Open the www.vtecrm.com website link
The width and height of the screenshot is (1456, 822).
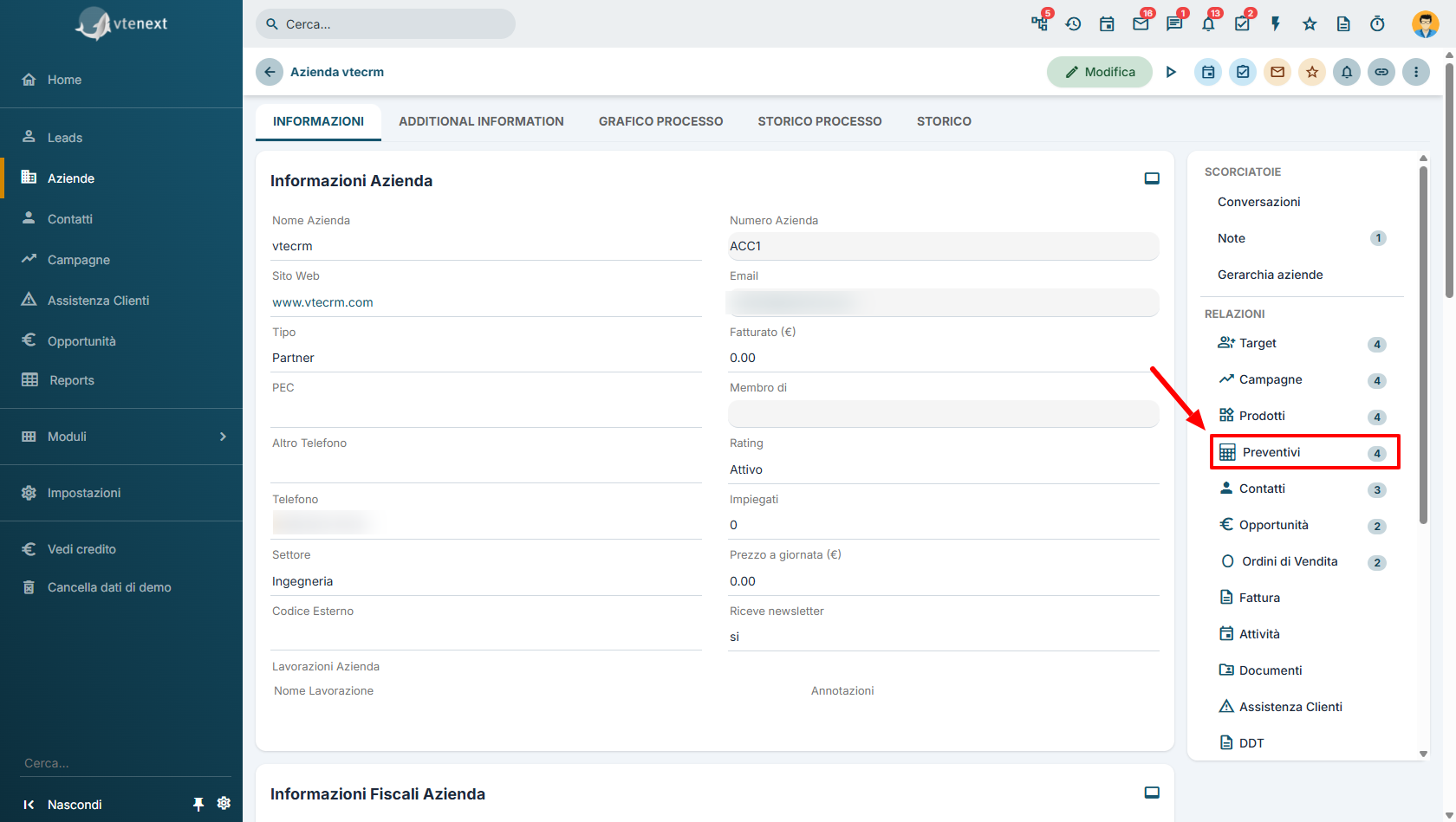tap(322, 302)
